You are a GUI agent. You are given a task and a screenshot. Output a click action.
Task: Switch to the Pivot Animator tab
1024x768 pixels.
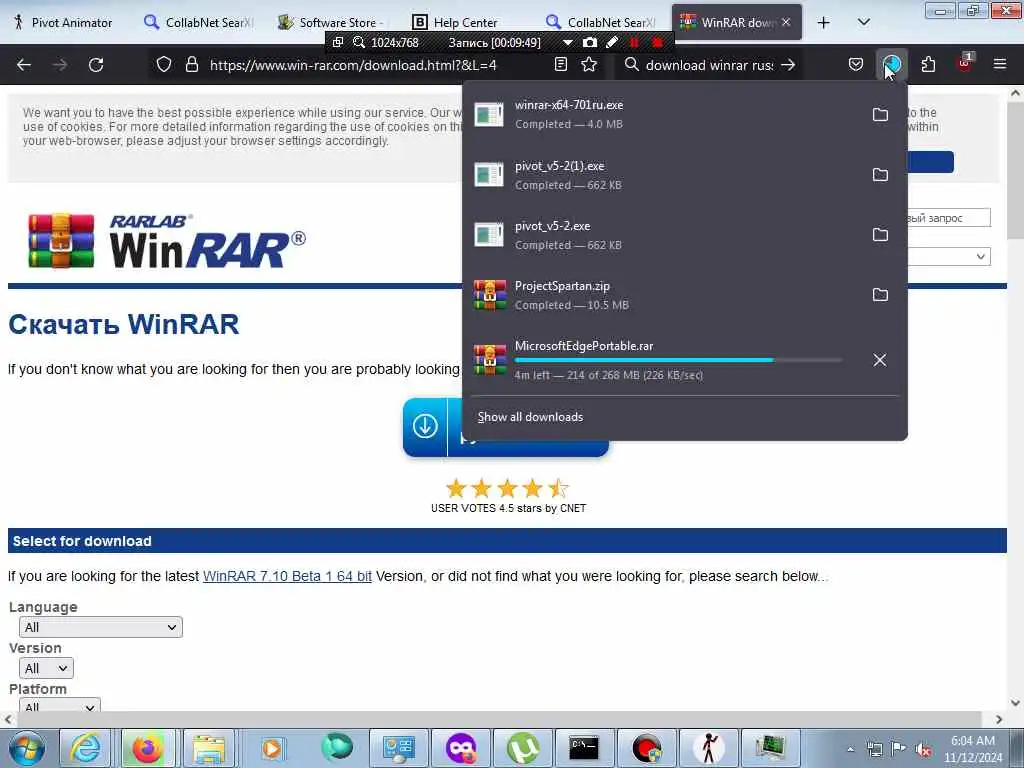63,22
